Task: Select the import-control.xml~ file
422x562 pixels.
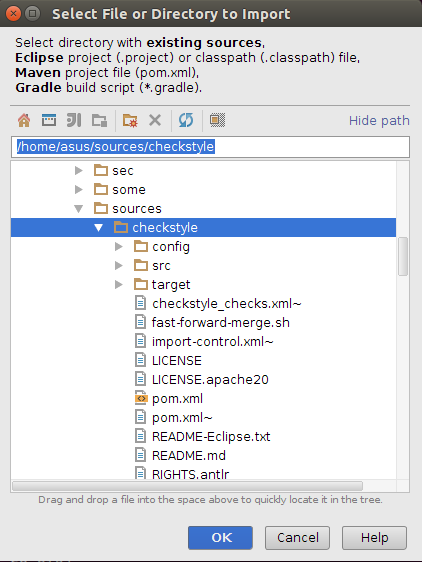Action: tap(212, 342)
